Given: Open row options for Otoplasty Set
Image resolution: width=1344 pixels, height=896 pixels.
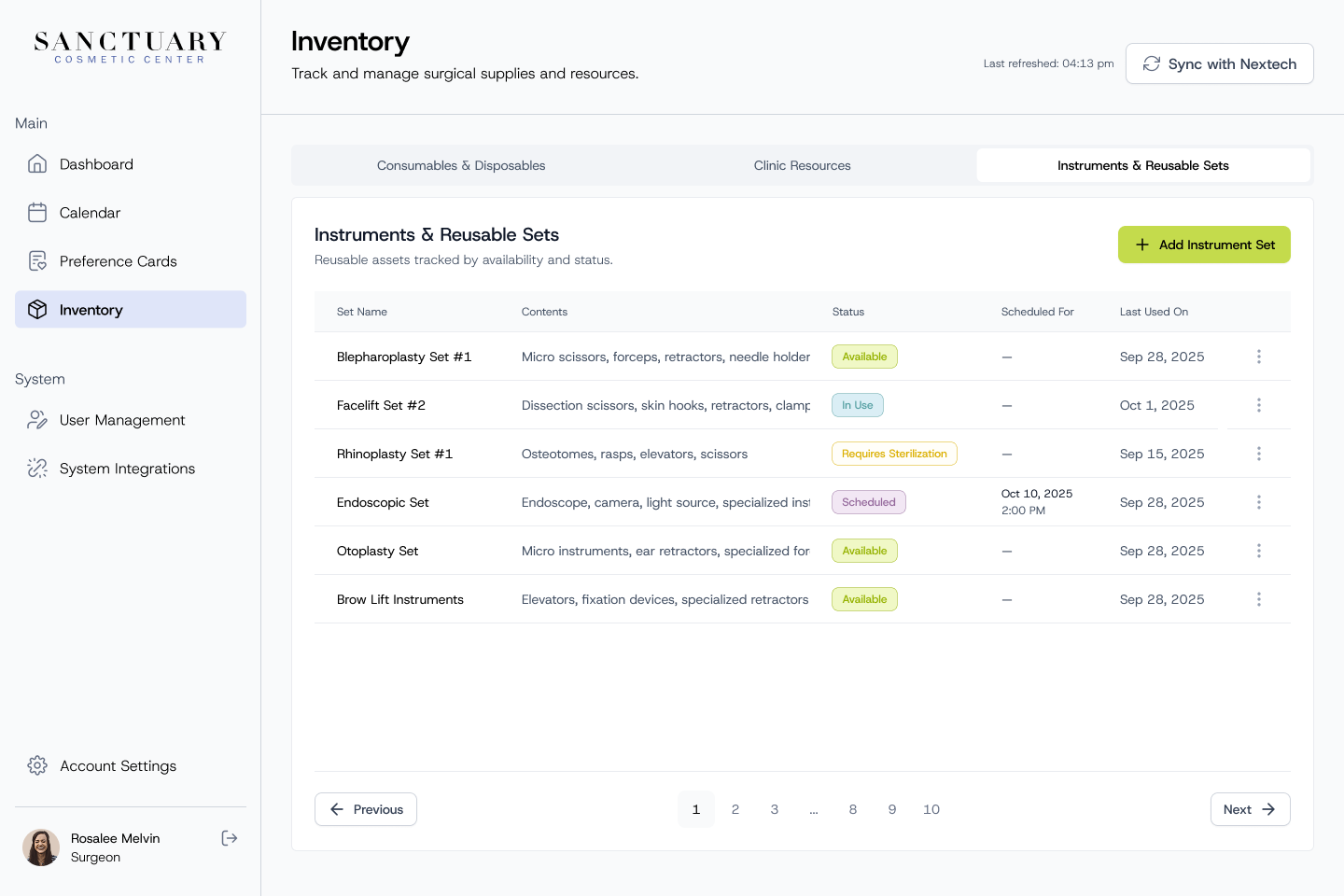Looking at the screenshot, I should (x=1259, y=551).
